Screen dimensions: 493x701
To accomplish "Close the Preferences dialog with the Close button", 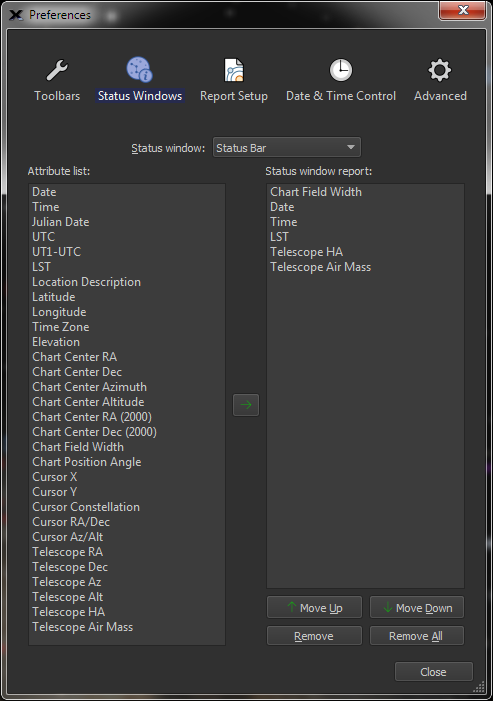I will (x=434, y=671).
